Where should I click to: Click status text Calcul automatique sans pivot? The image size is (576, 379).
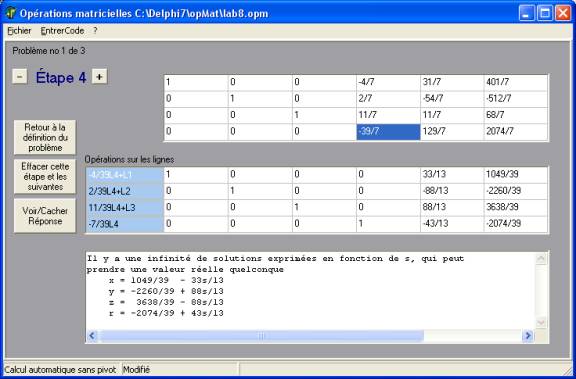point(60,369)
